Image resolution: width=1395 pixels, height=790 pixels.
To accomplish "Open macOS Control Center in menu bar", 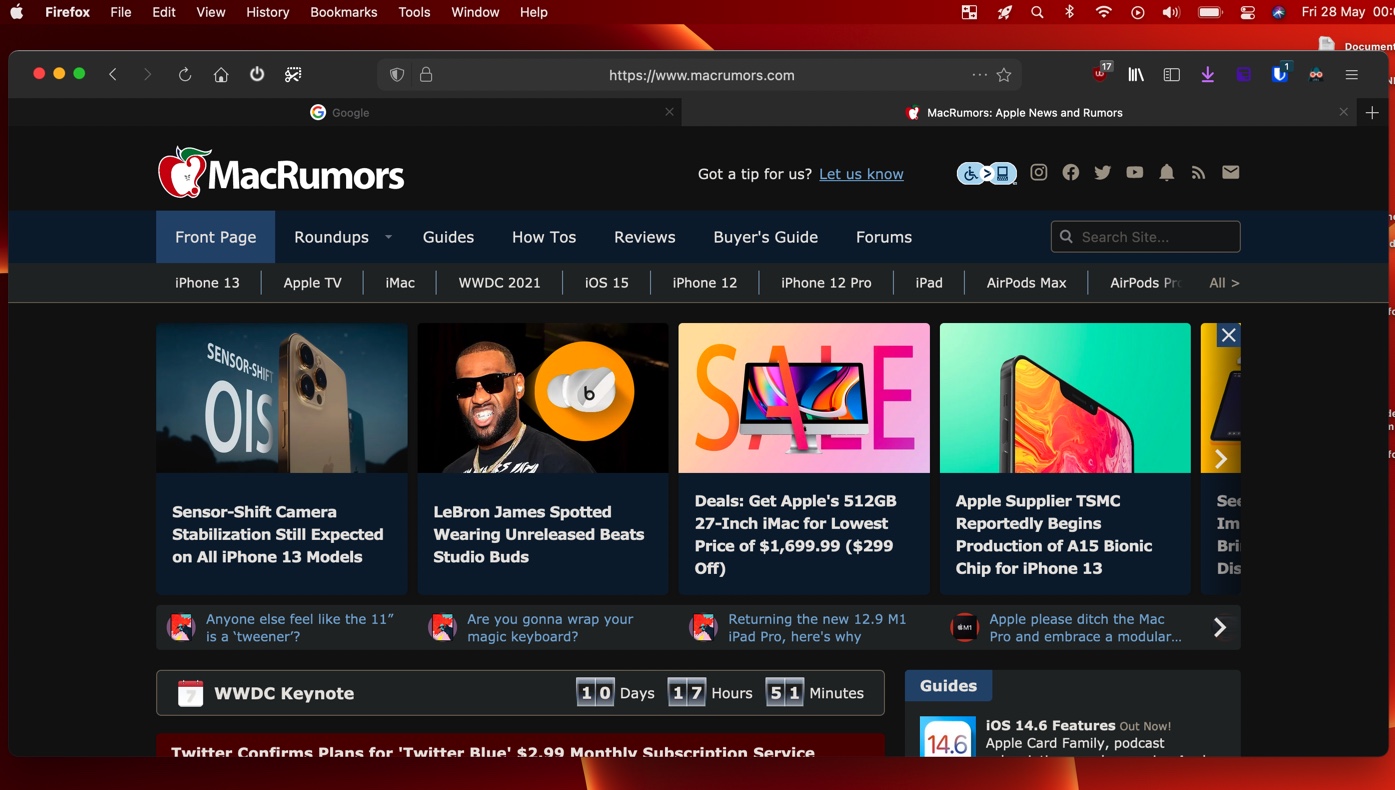I will 1247,12.
